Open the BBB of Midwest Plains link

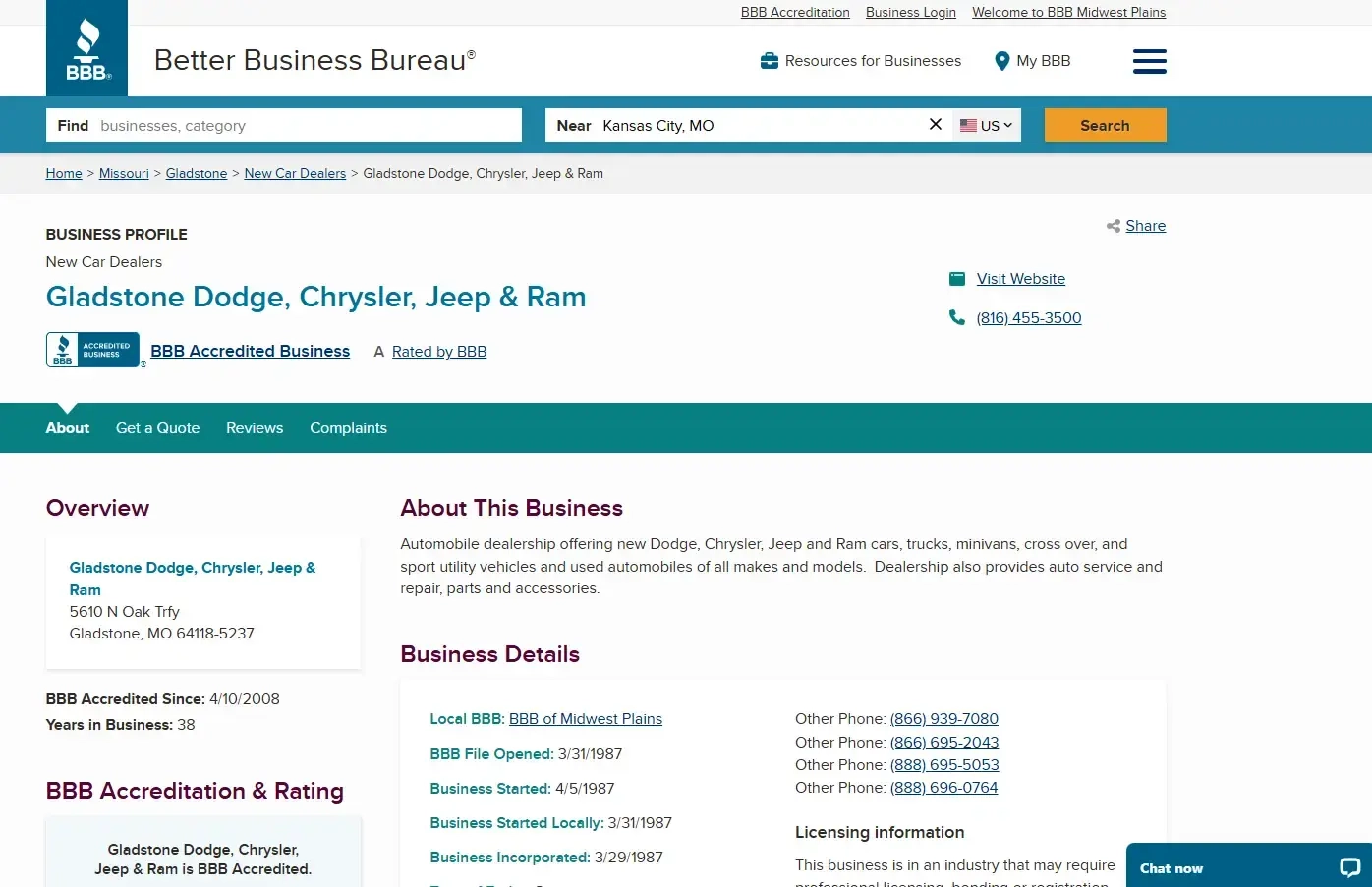coord(585,719)
